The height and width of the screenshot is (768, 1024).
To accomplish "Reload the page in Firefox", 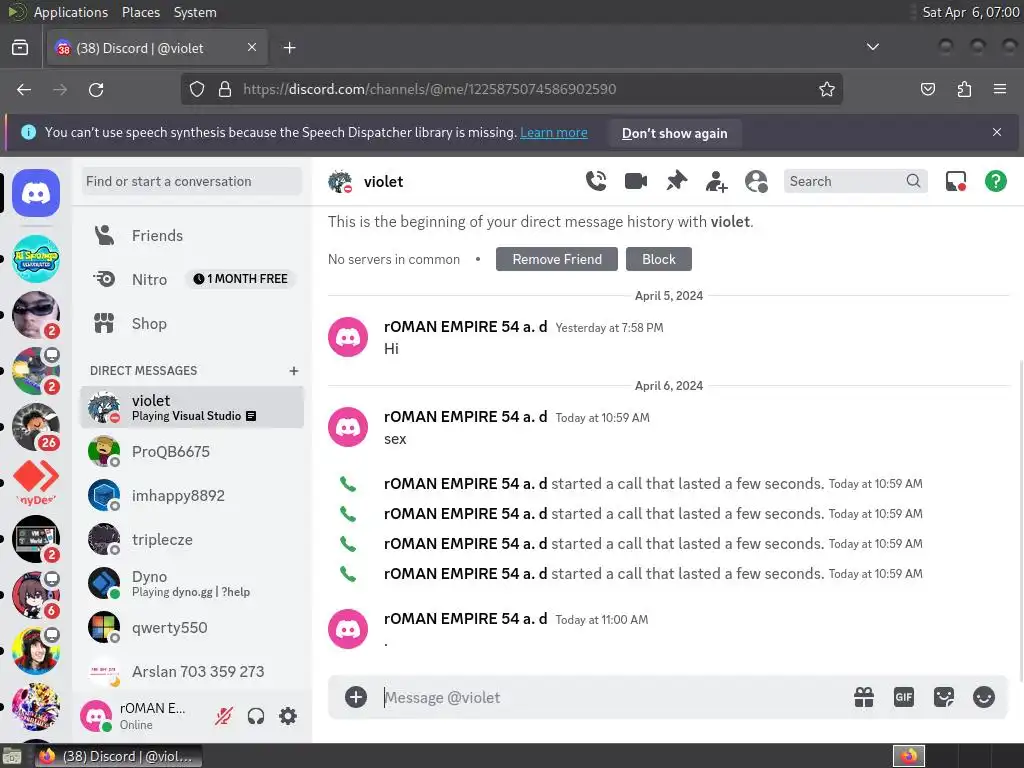I will 96,89.
